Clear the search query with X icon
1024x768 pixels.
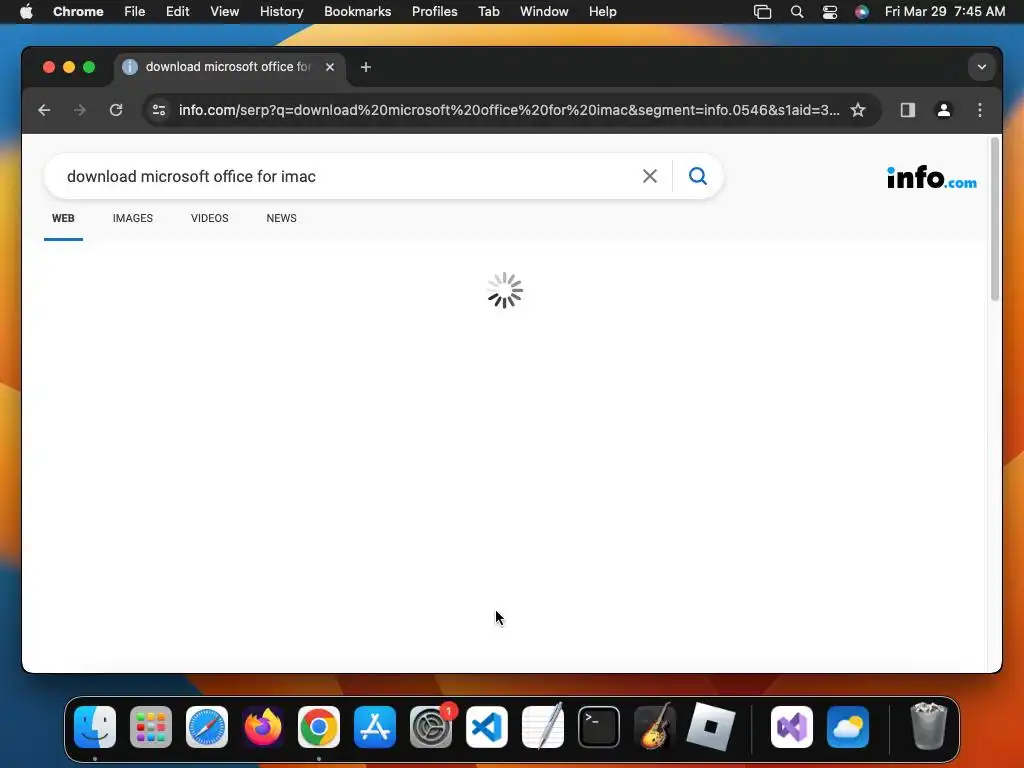point(650,176)
